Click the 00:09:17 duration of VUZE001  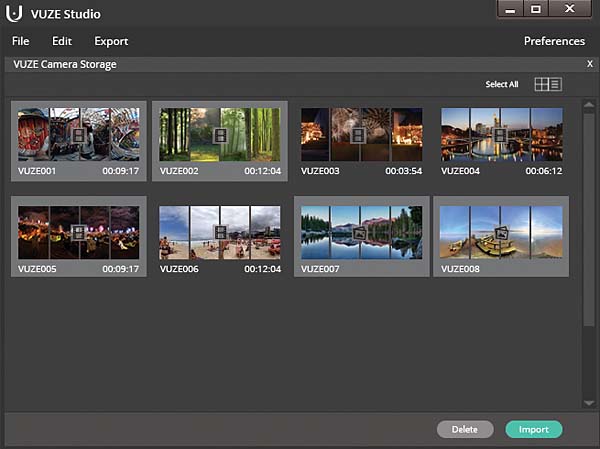point(121,171)
